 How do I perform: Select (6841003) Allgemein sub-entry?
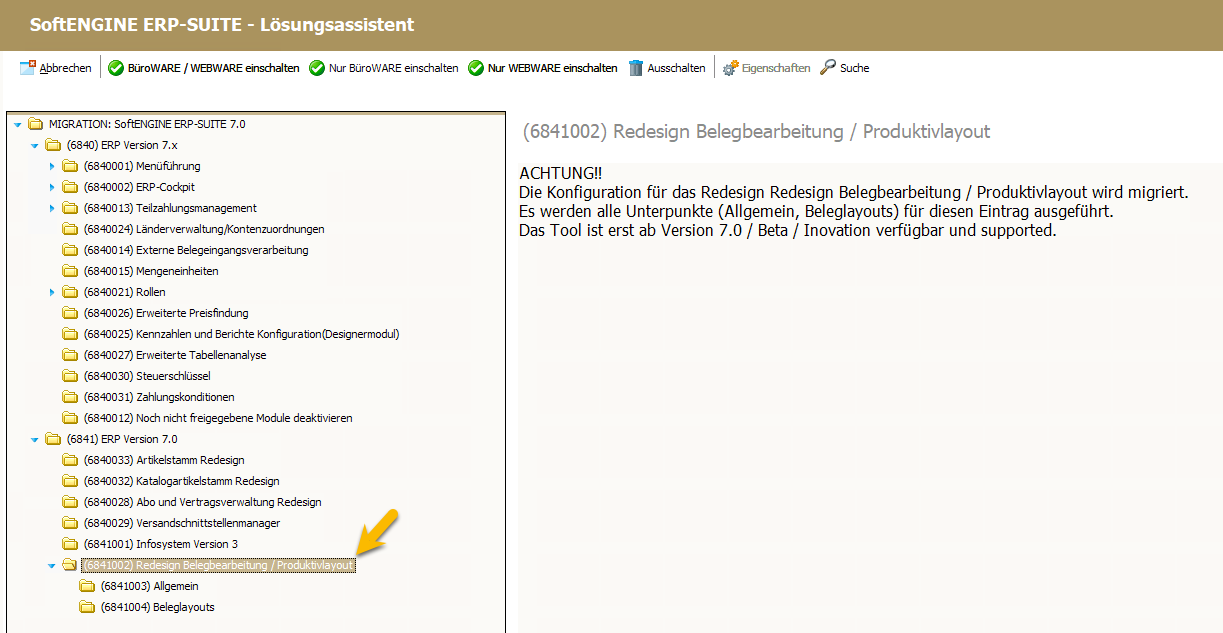point(149,586)
